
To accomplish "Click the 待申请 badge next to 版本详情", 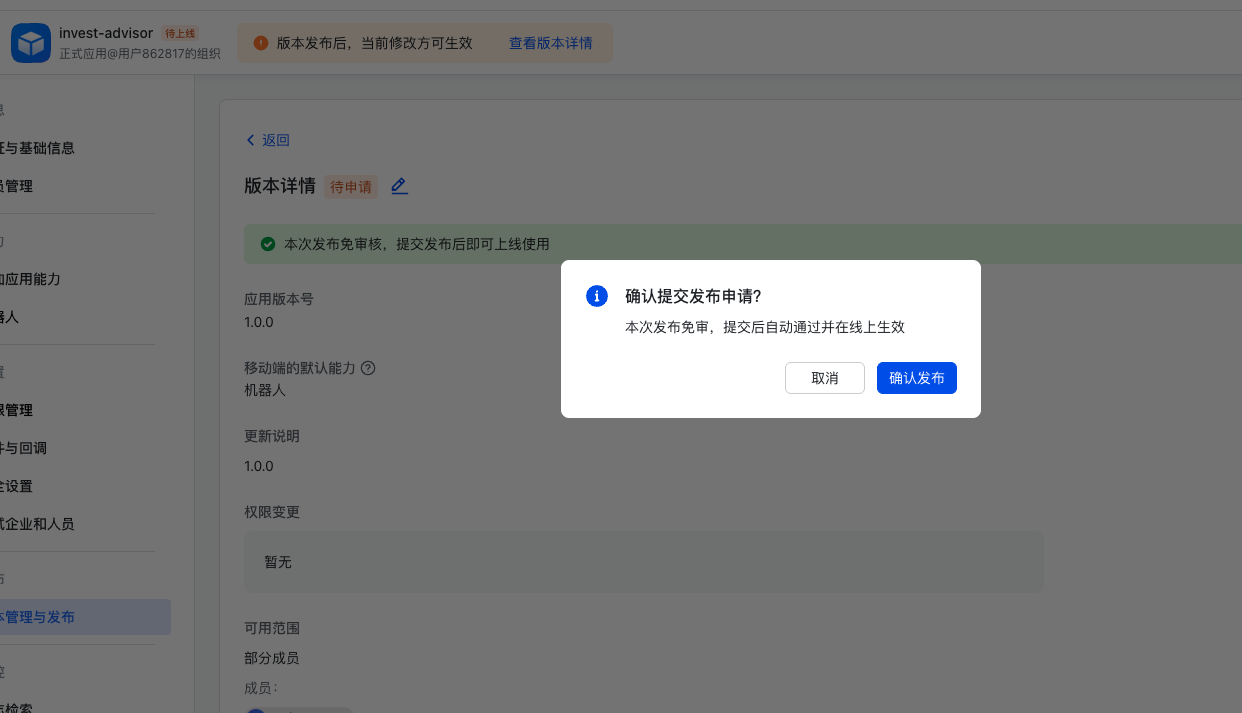I will point(350,187).
